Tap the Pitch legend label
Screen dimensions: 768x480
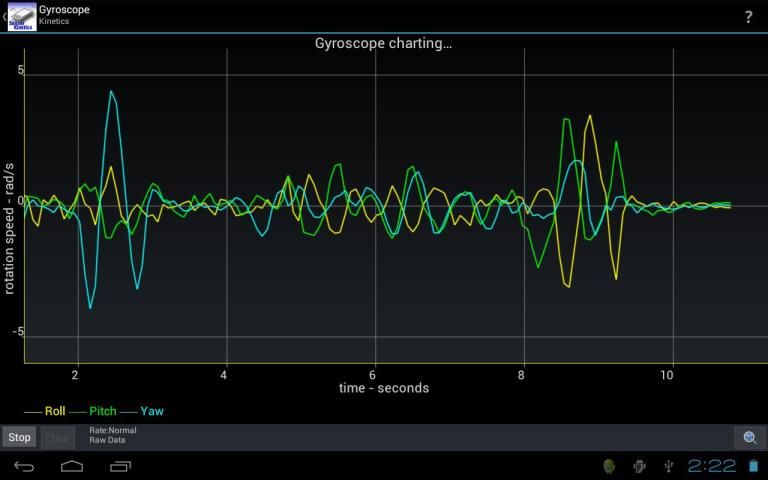102,411
